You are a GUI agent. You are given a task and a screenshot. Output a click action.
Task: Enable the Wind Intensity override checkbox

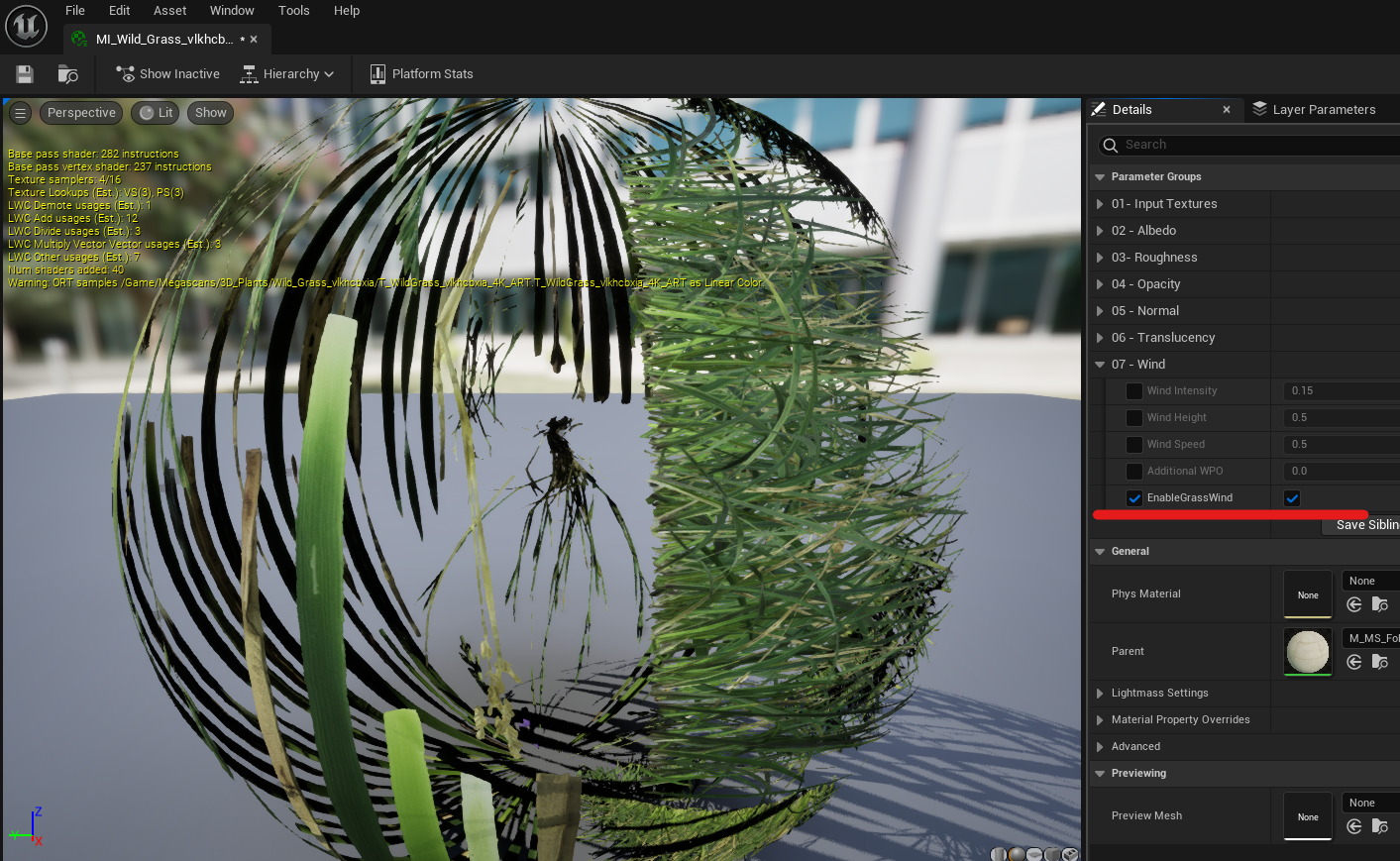point(1134,391)
